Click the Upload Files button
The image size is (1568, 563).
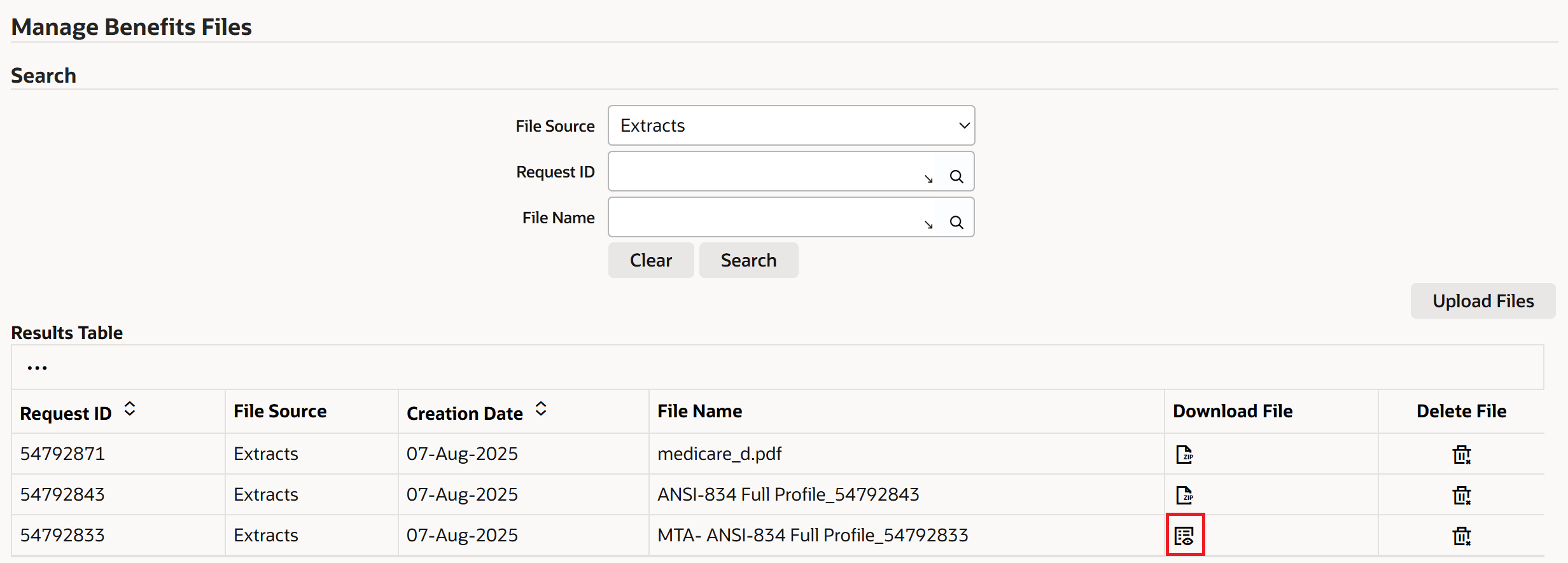[x=1483, y=301]
